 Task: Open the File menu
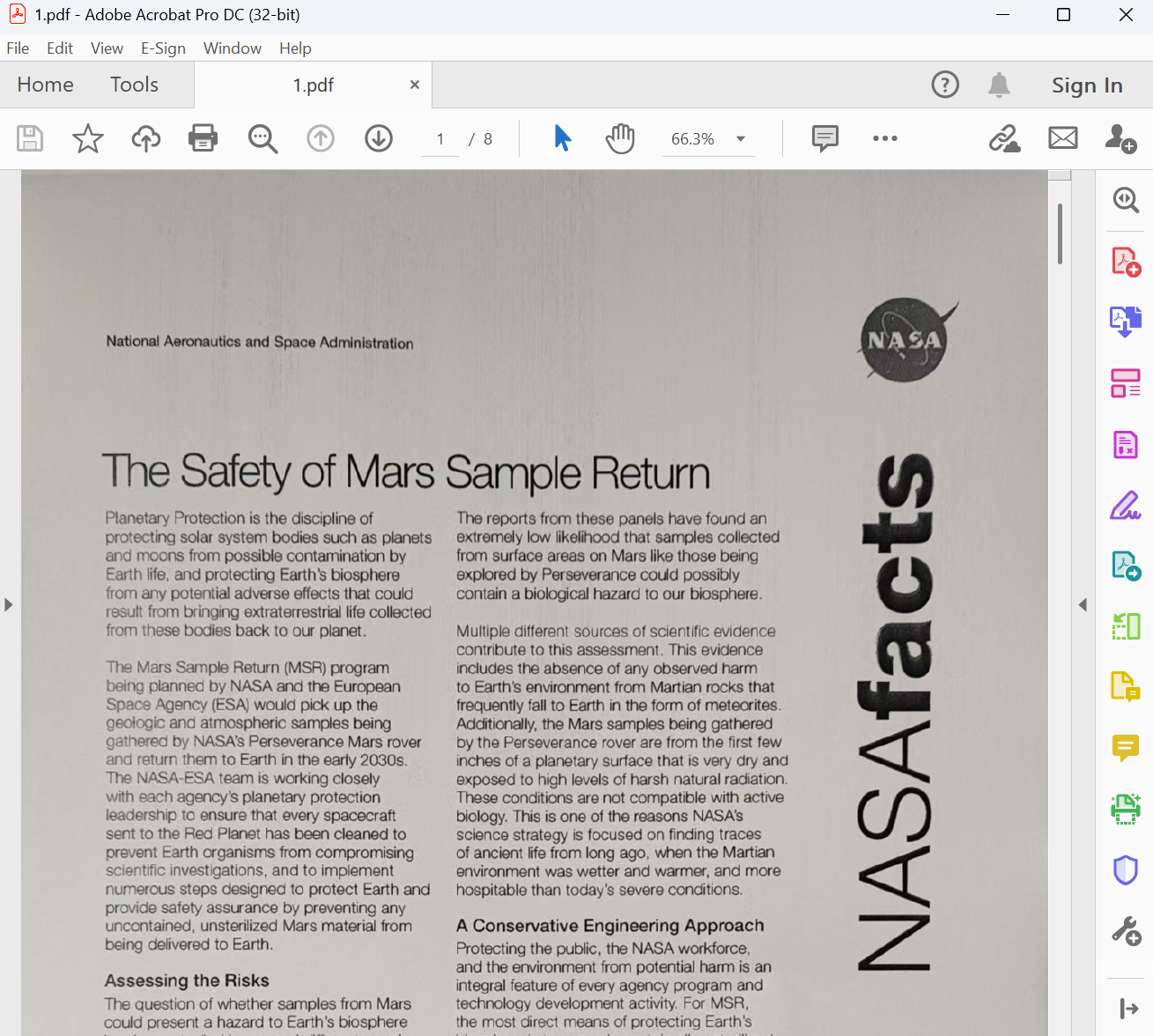[18, 48]
